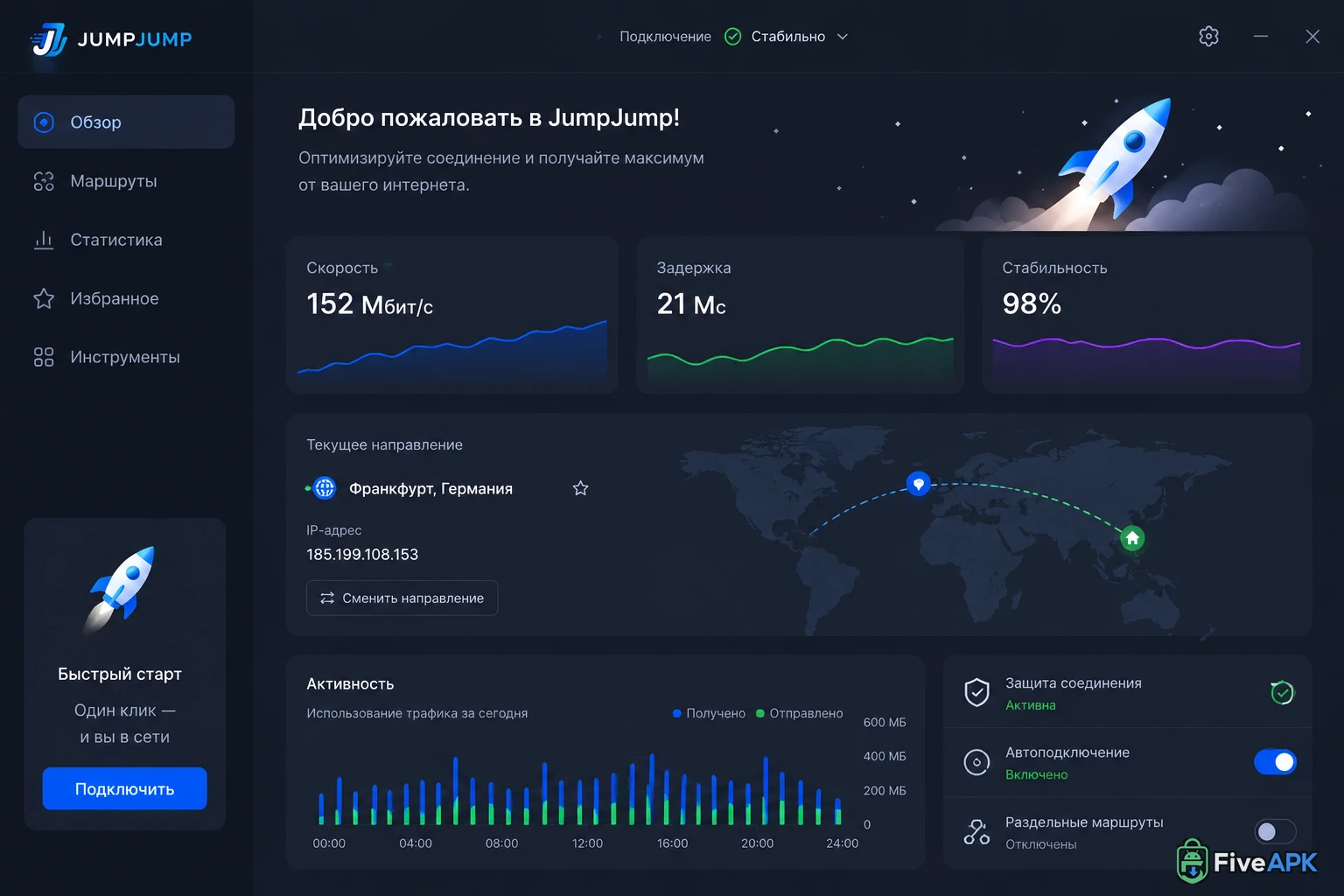Image resolution: width=1344 pixels, height=896 pixels.
Task: Click the blue location pin on the map
Action: click(x=918, y=484)
